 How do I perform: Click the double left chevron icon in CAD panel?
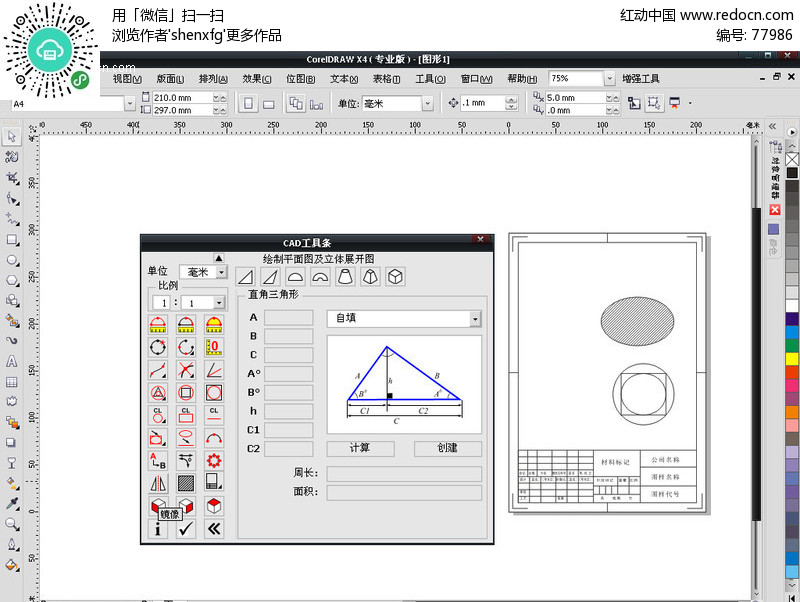click(214, 529)
